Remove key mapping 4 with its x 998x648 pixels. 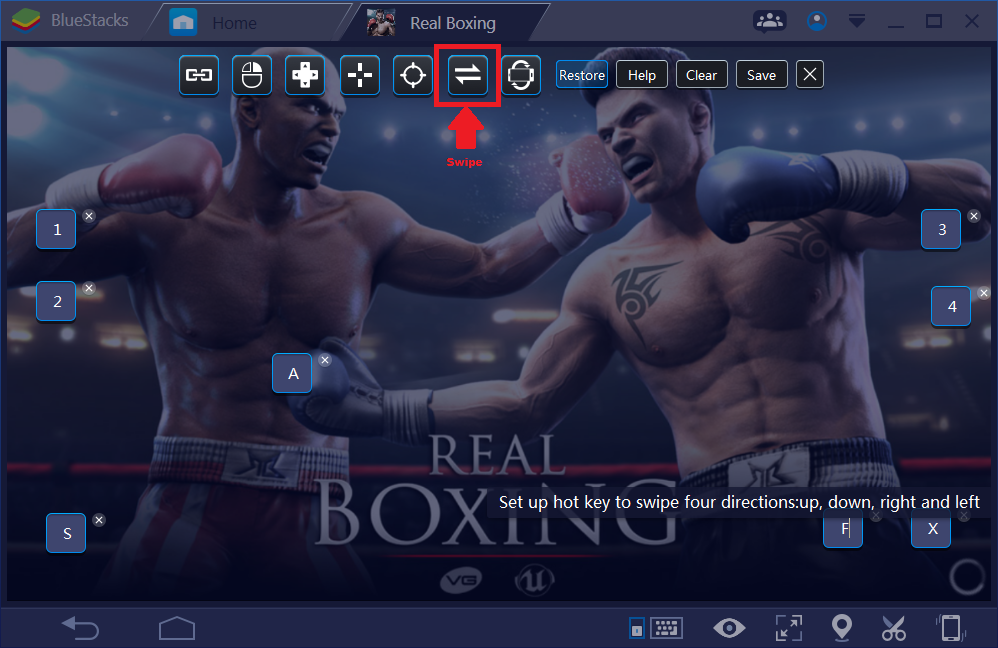[984, 293]
